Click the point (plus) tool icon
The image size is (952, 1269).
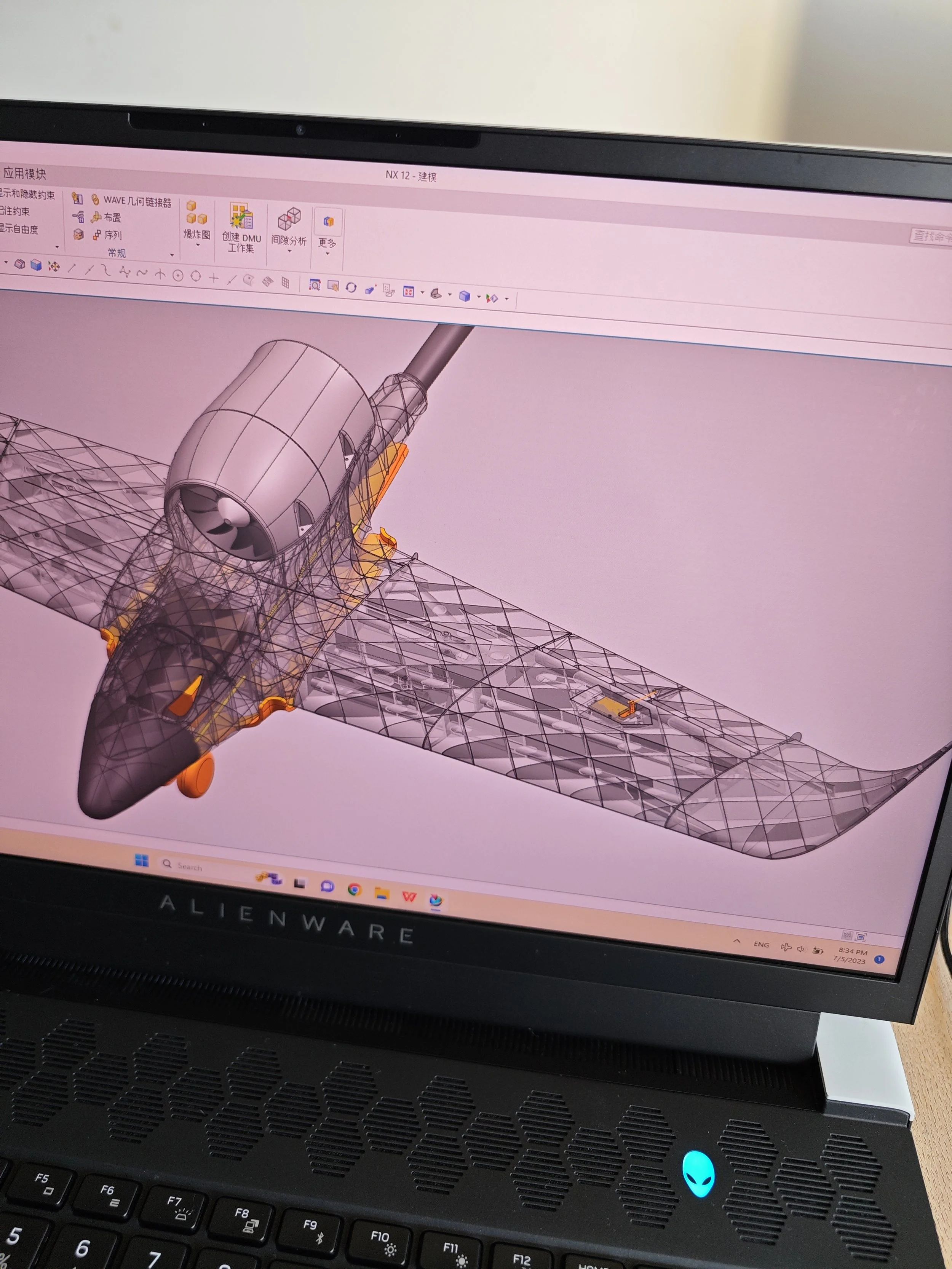214,278
